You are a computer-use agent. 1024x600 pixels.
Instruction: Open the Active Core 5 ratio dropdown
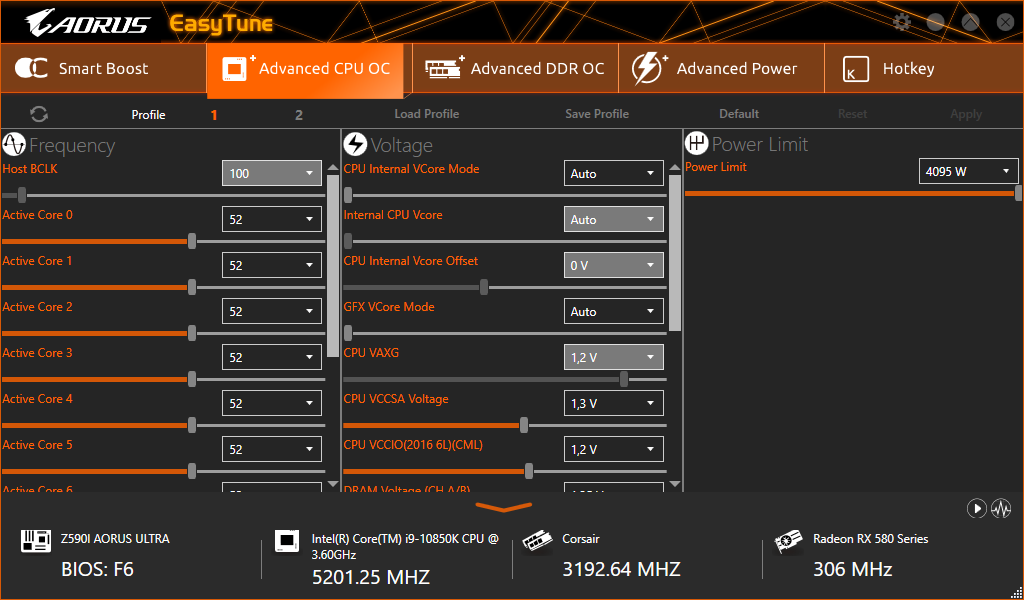272,449
